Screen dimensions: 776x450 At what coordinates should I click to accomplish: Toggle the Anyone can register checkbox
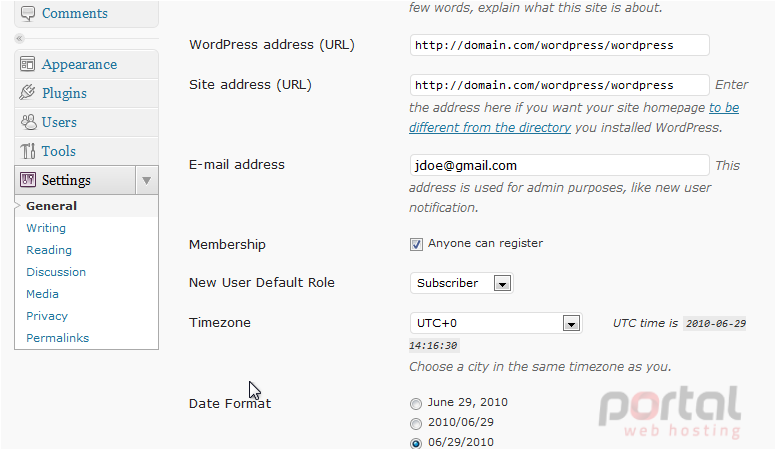[x=416, y=245]
